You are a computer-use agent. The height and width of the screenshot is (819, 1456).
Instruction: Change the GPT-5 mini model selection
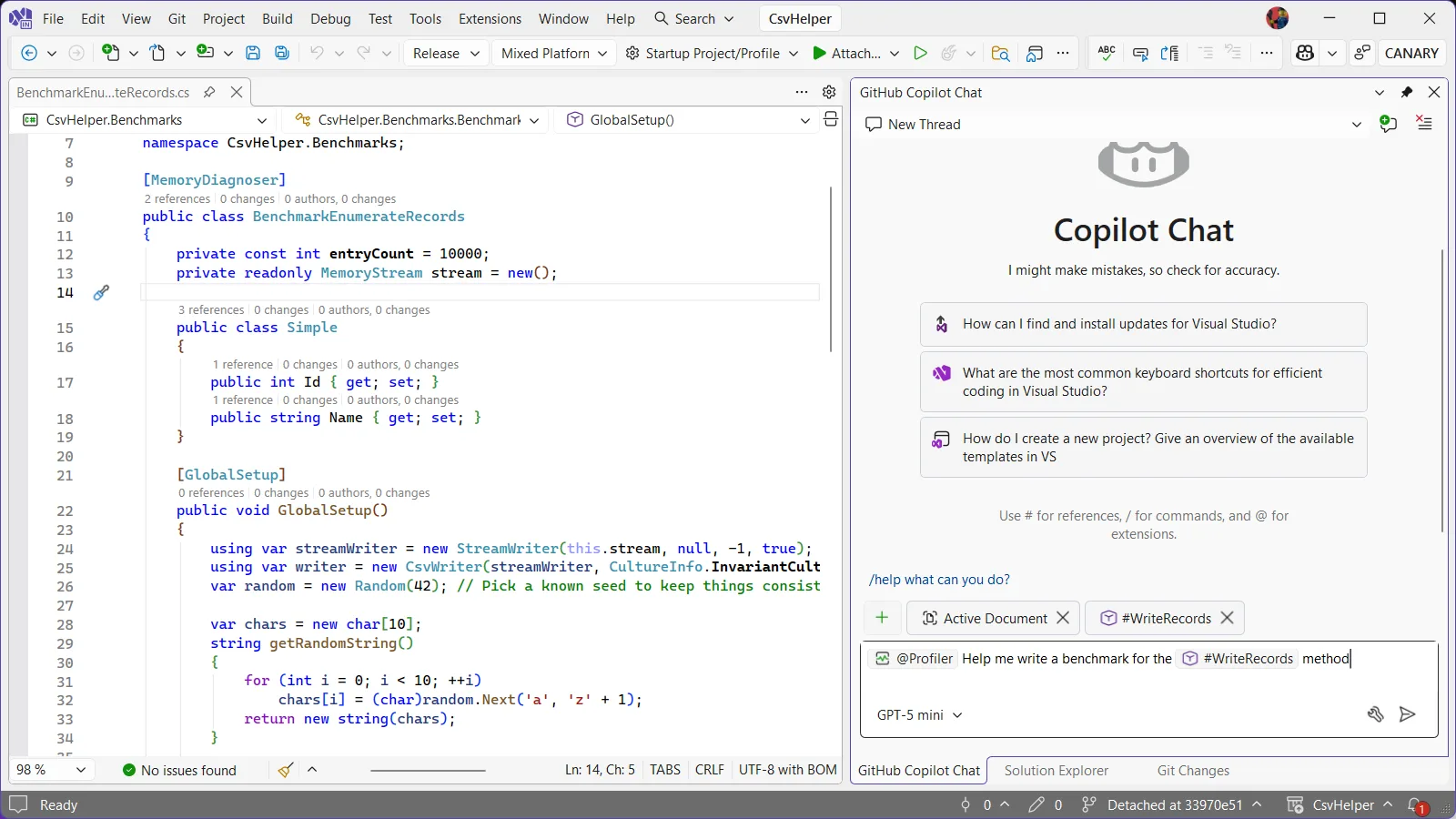tap(919, 714)
